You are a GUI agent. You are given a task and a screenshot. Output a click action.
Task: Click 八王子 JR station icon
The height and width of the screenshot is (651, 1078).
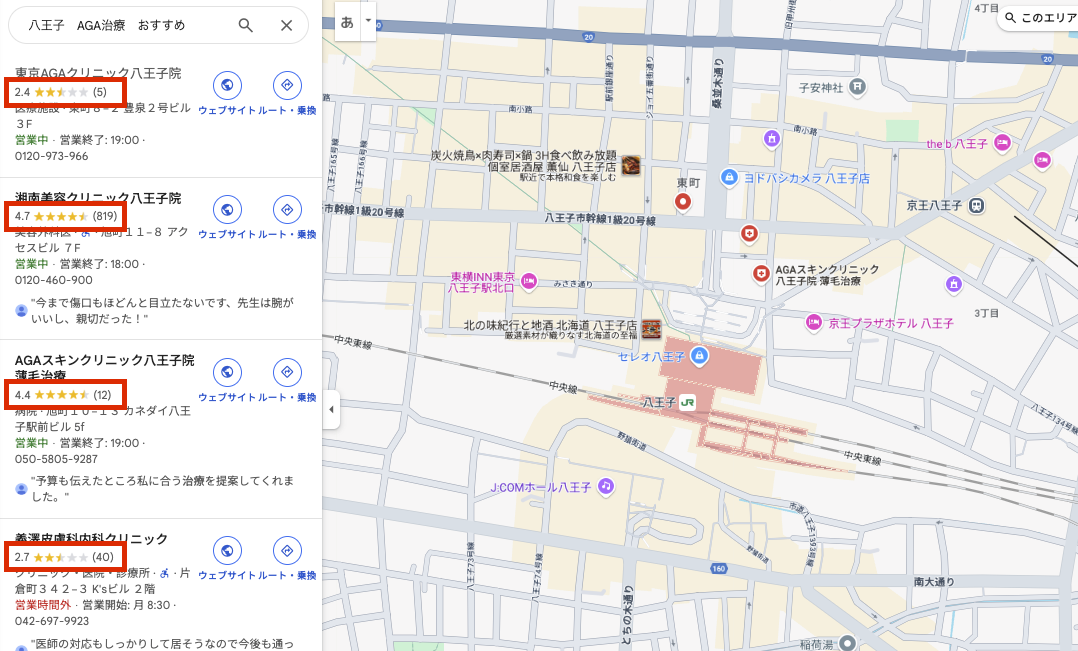[x=688, y=402]
